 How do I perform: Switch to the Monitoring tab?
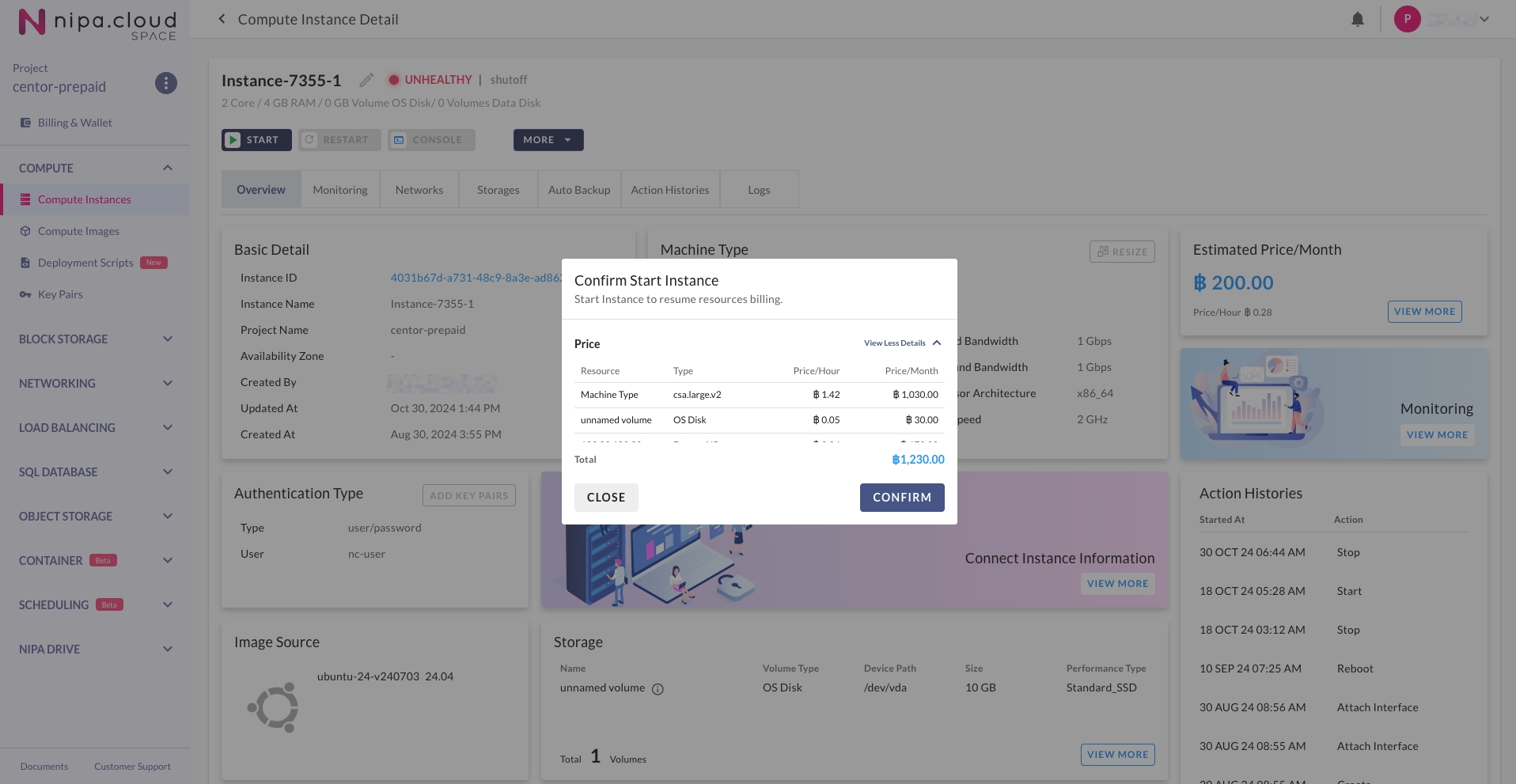click(340, 190)
